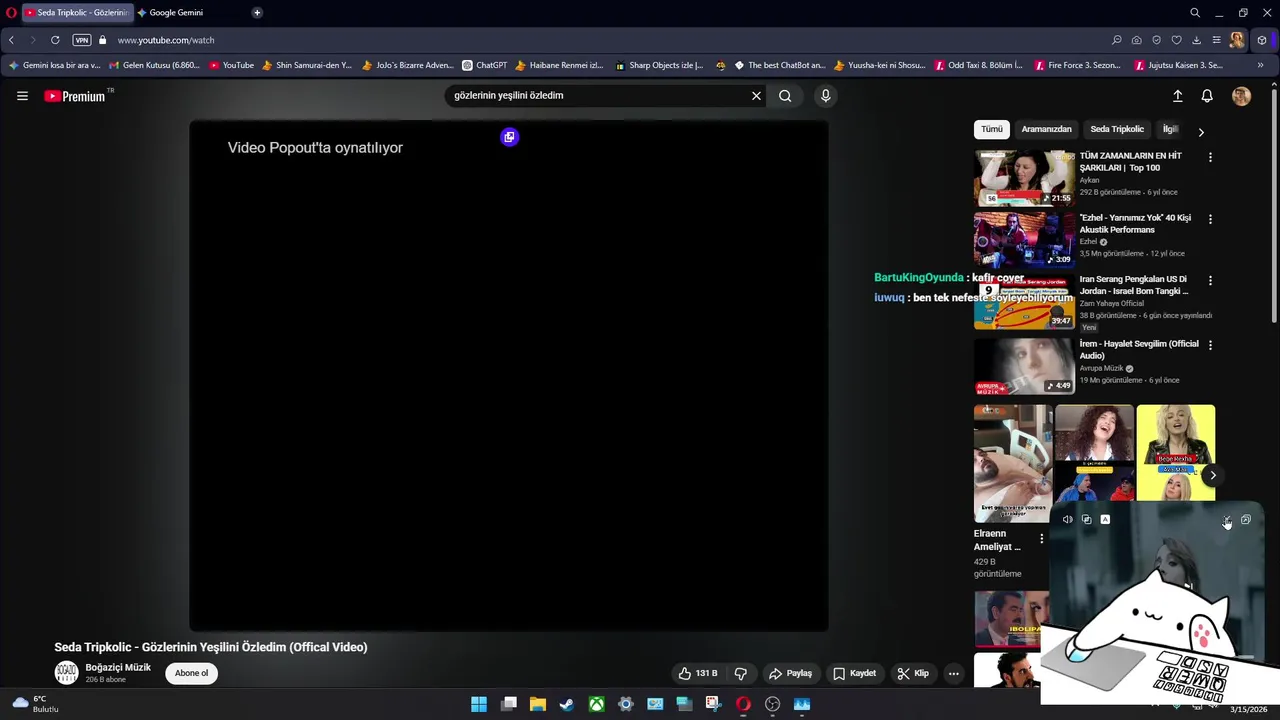Screen dimensions: 1280x720
Task: Play Ezhel Akustik Performans thumbnail
Action: 1024,239
